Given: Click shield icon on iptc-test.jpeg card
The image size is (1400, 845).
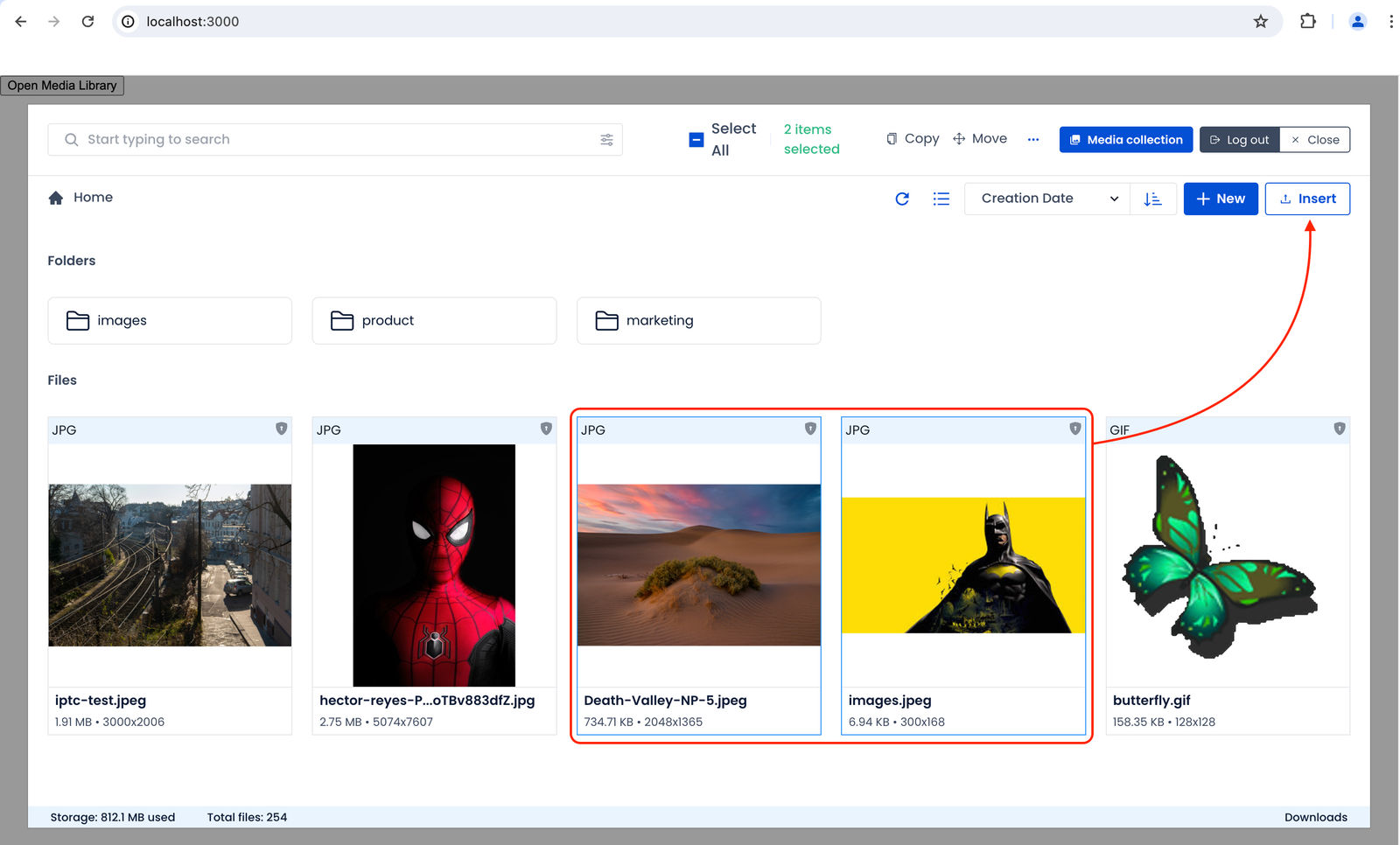Looking at the screenshot, I should coord(281,429).
